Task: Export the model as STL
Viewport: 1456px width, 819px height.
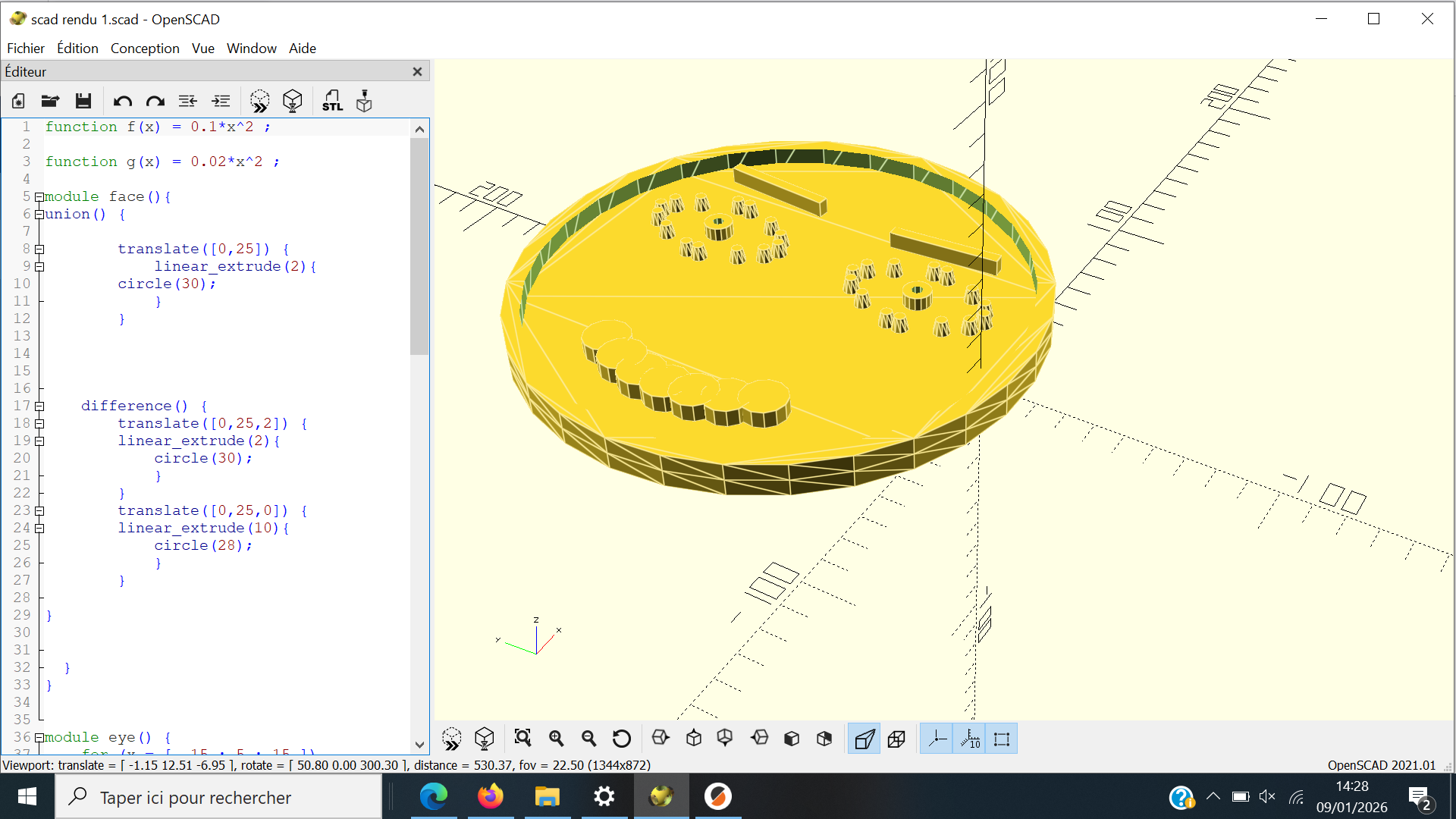Action: pos(332,101)
